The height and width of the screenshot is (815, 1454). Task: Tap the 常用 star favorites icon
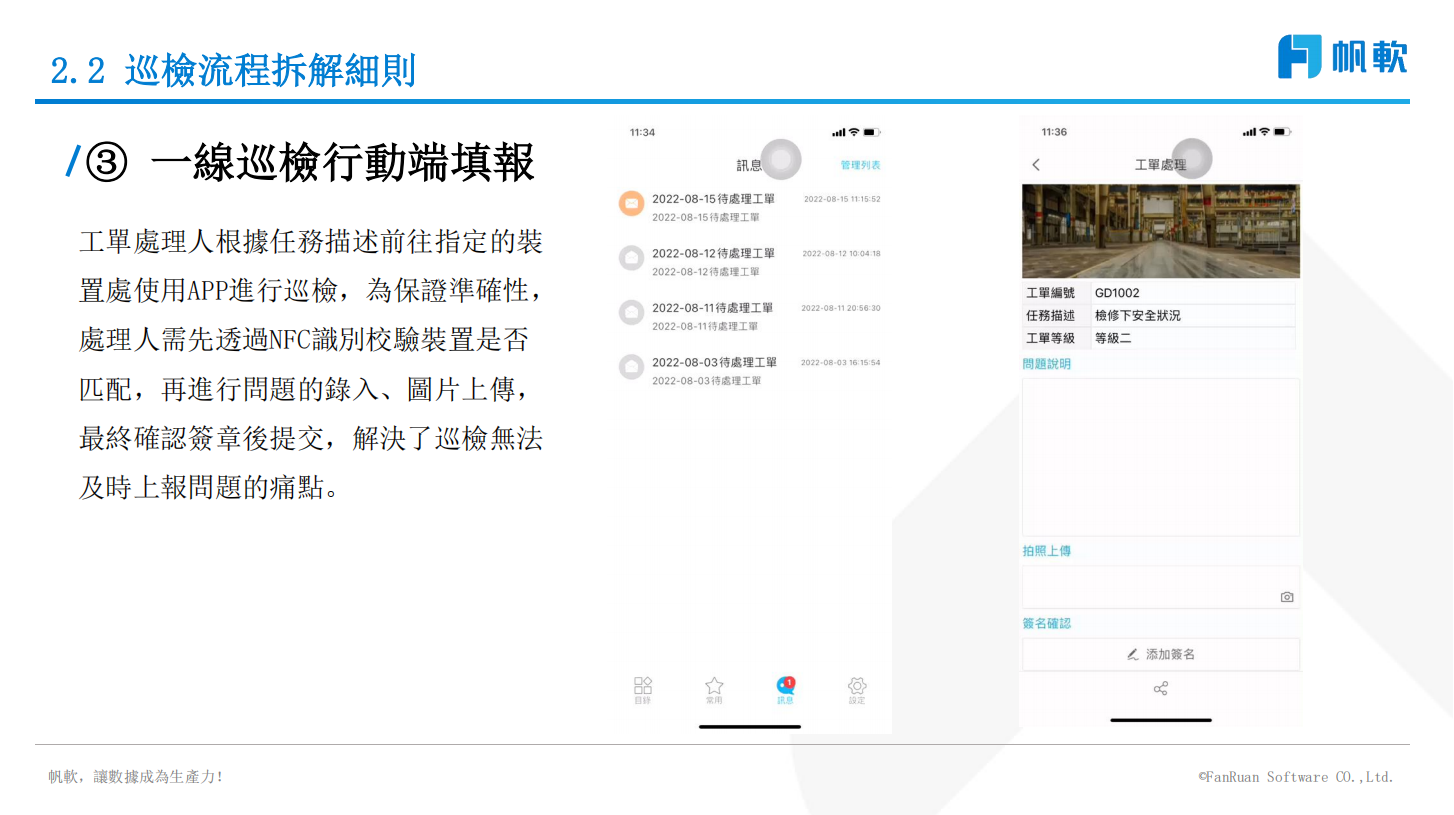[x=714, y=687]
